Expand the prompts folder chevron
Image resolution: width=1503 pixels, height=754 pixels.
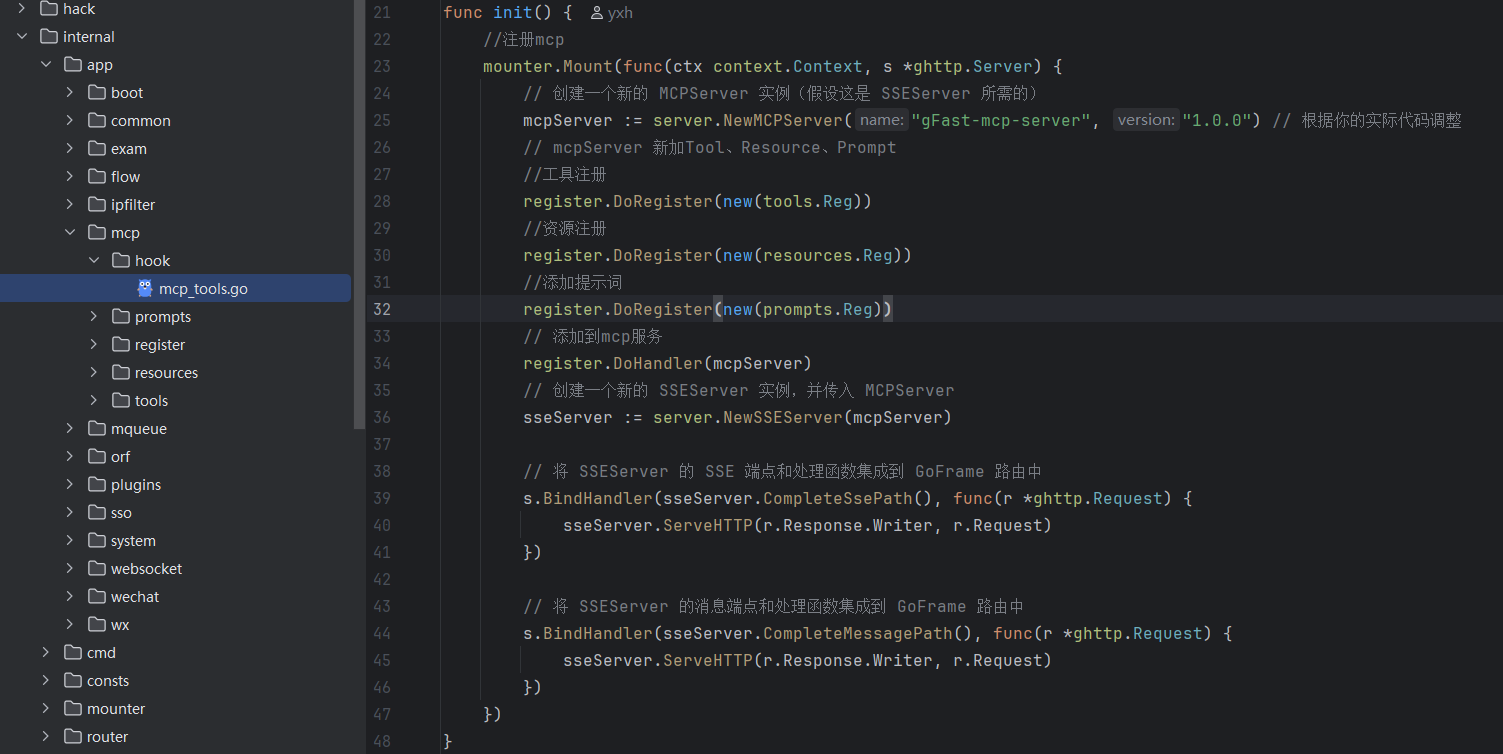[x=94, y=317]
